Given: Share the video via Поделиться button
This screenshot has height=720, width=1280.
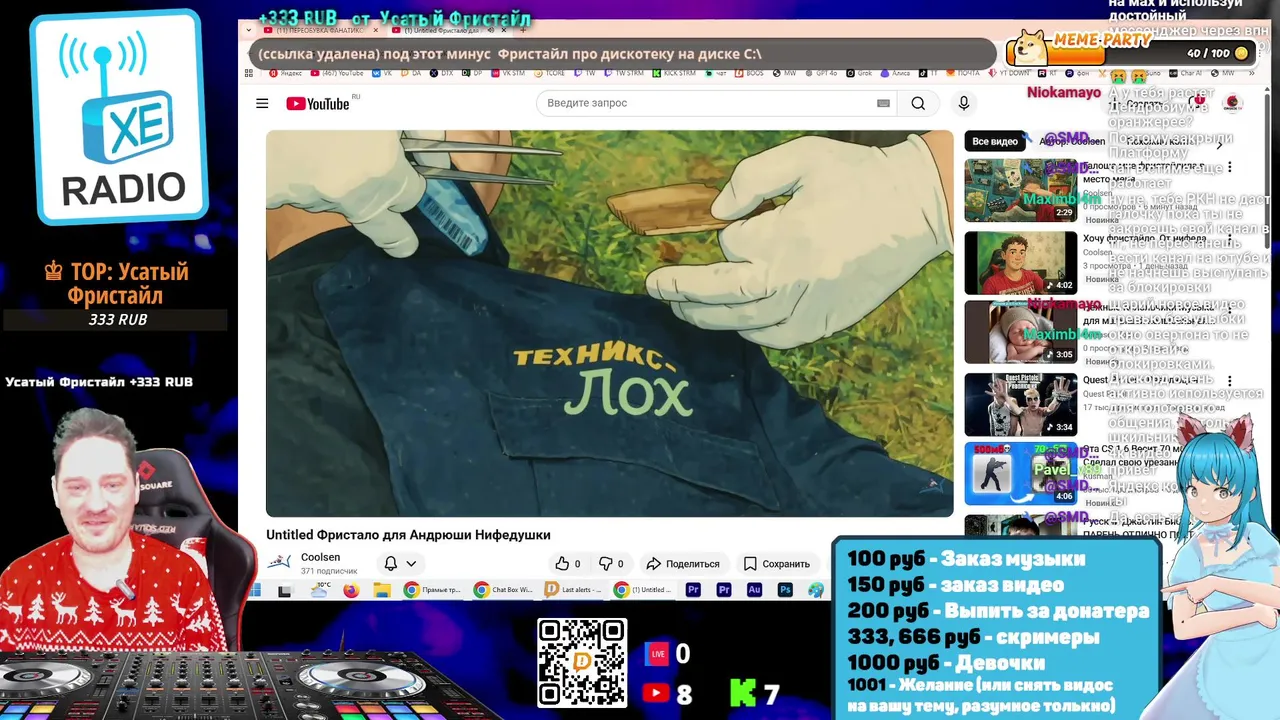Looking at the screenshot, I should 683,563.
